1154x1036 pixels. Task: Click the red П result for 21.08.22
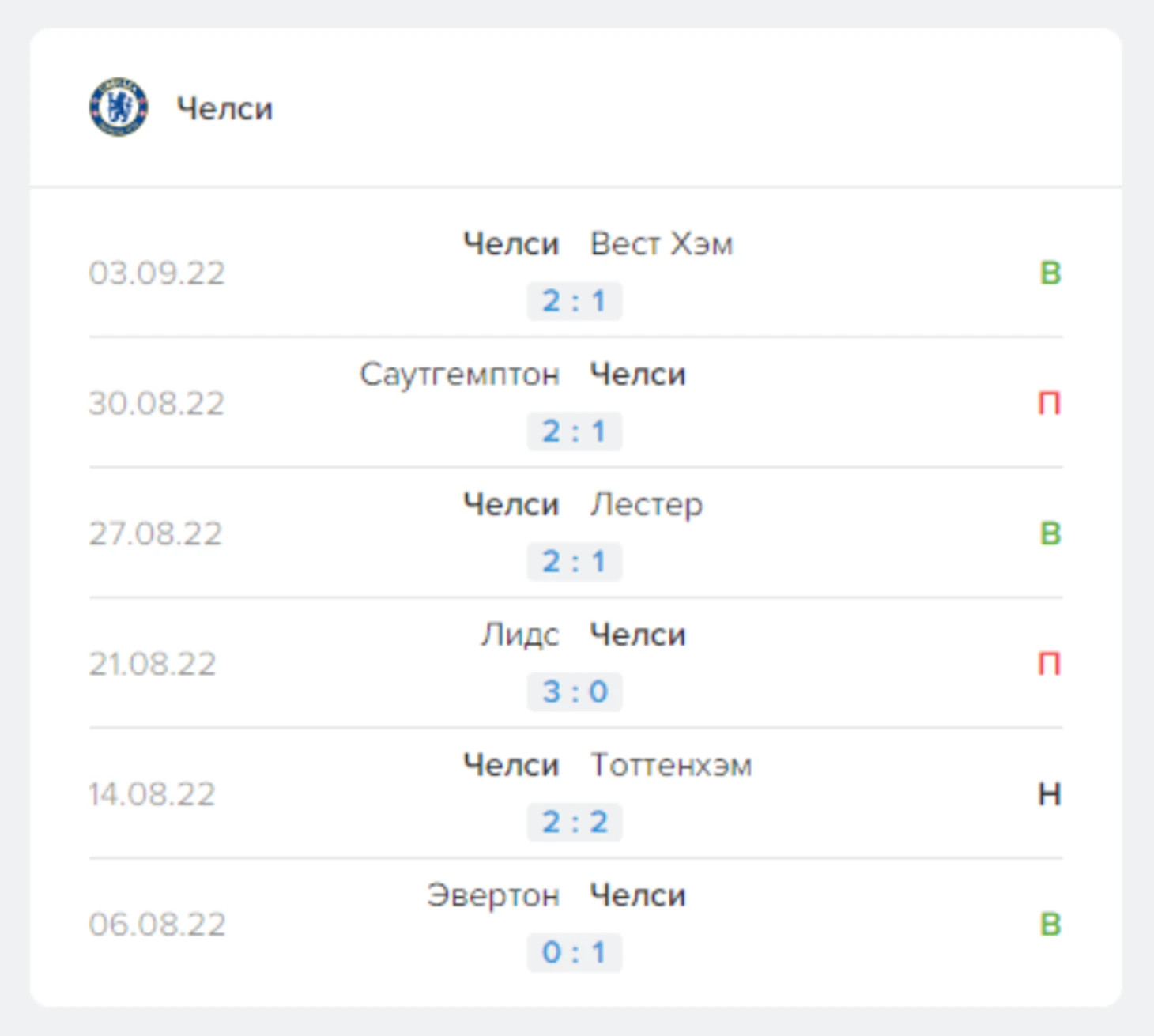1049,664
